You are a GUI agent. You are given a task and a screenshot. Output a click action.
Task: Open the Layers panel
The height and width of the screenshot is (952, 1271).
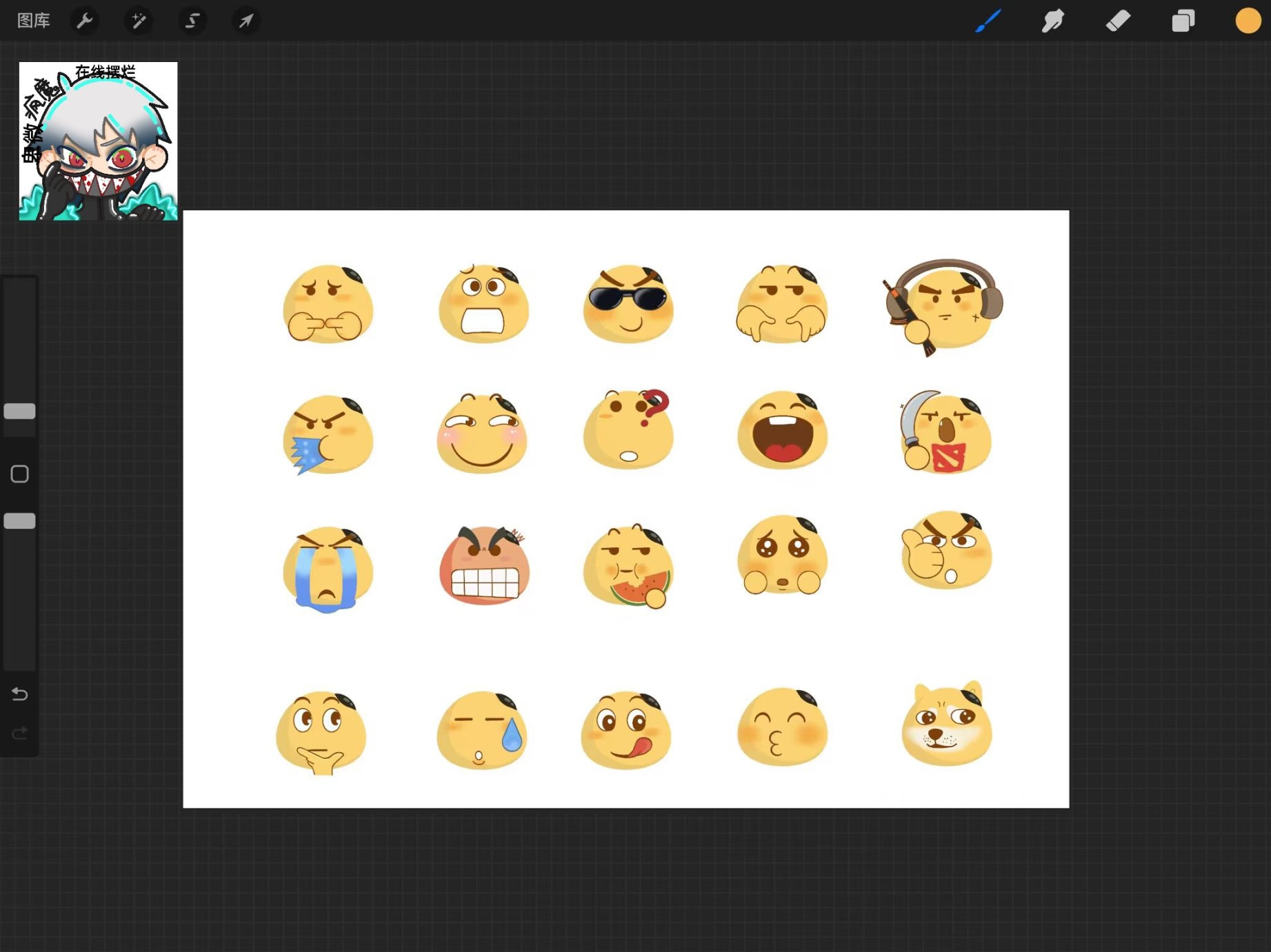click(x=1183, y=21)
